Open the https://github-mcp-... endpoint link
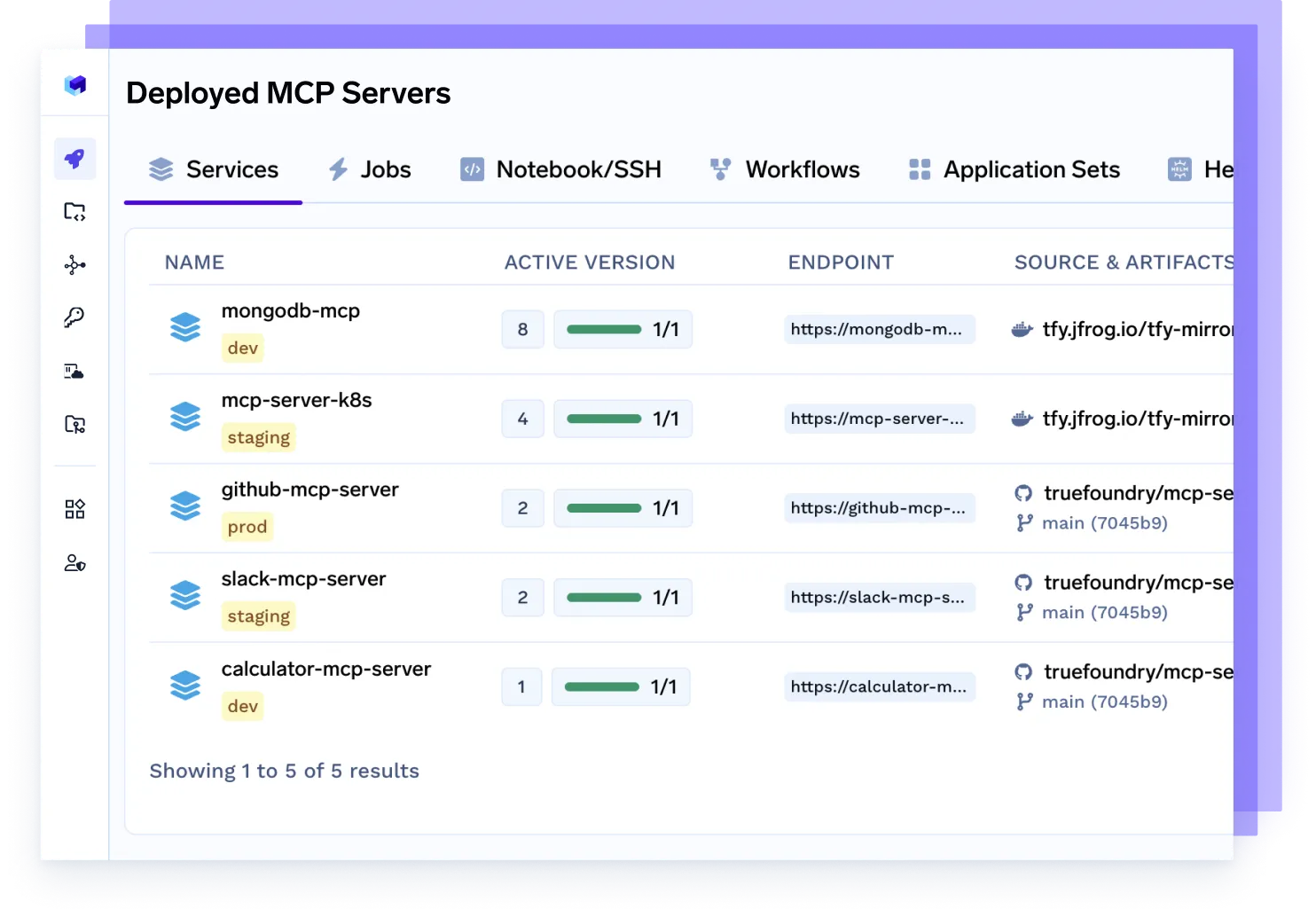 [x=880, y=508]
